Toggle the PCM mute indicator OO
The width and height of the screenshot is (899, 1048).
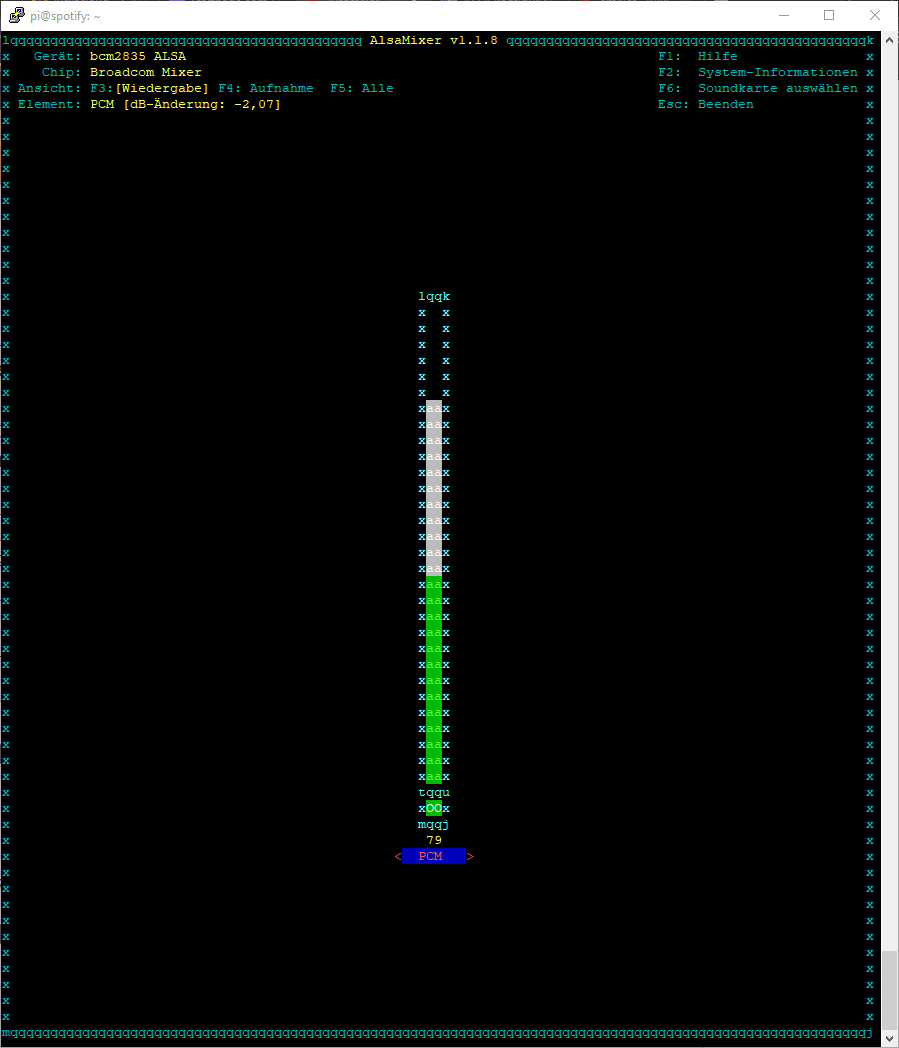tap(433, 808)
